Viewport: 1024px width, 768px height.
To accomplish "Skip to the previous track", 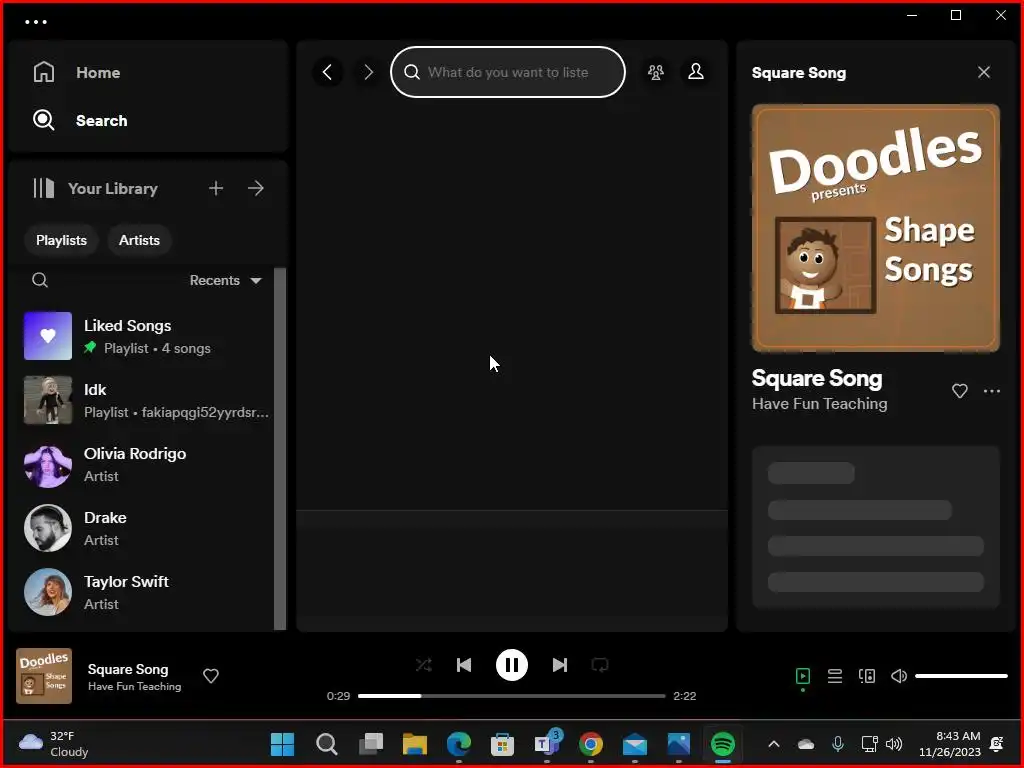I will tap(464, 665).
